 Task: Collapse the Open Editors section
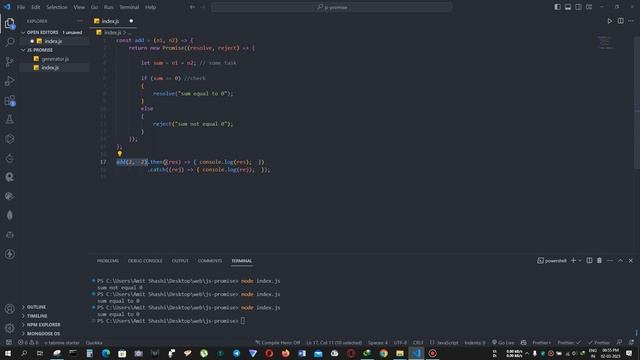pyautogui.click(x=53, y=32)
